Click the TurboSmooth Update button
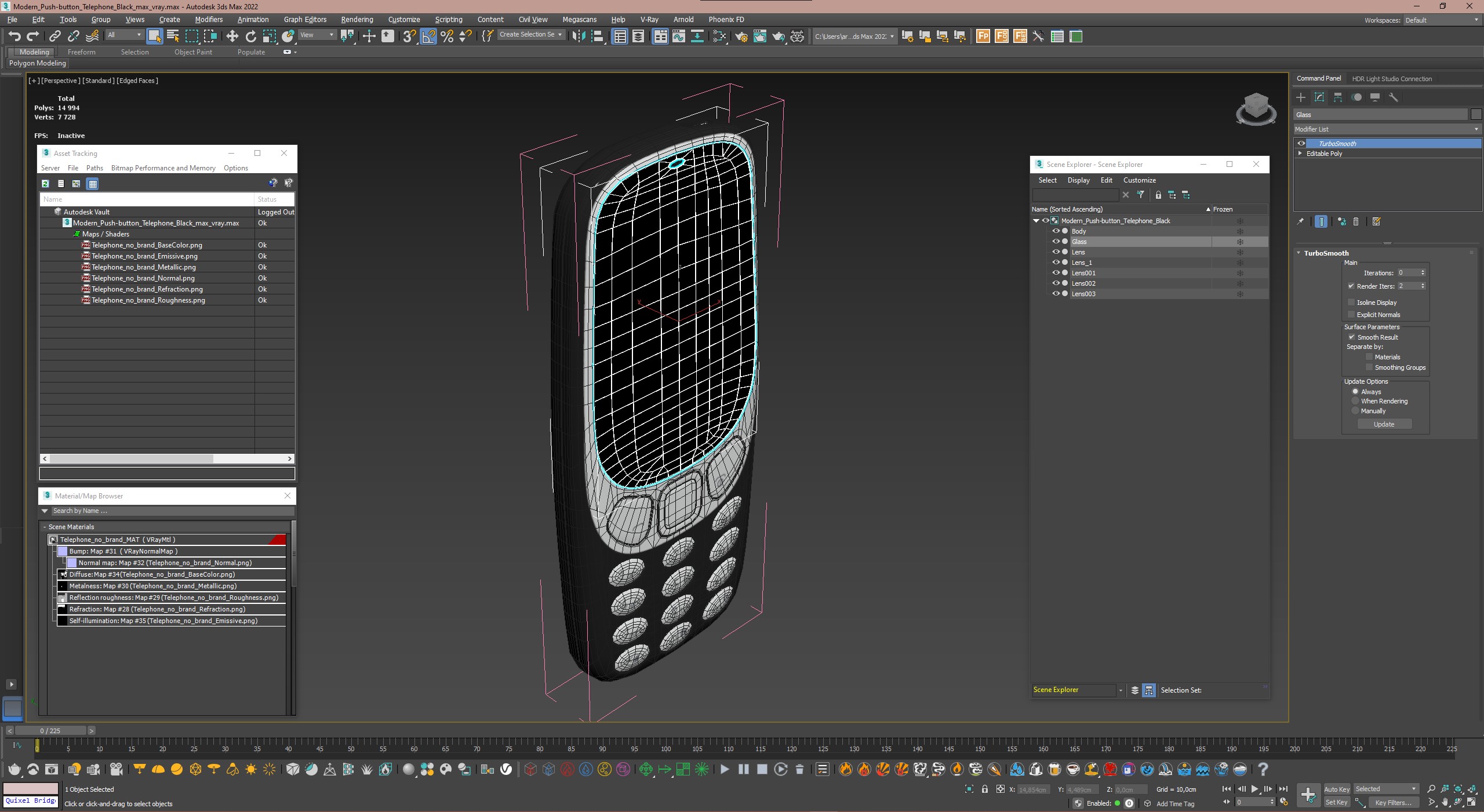This screenshot has width=1484, height=812. pos(1384,424)
